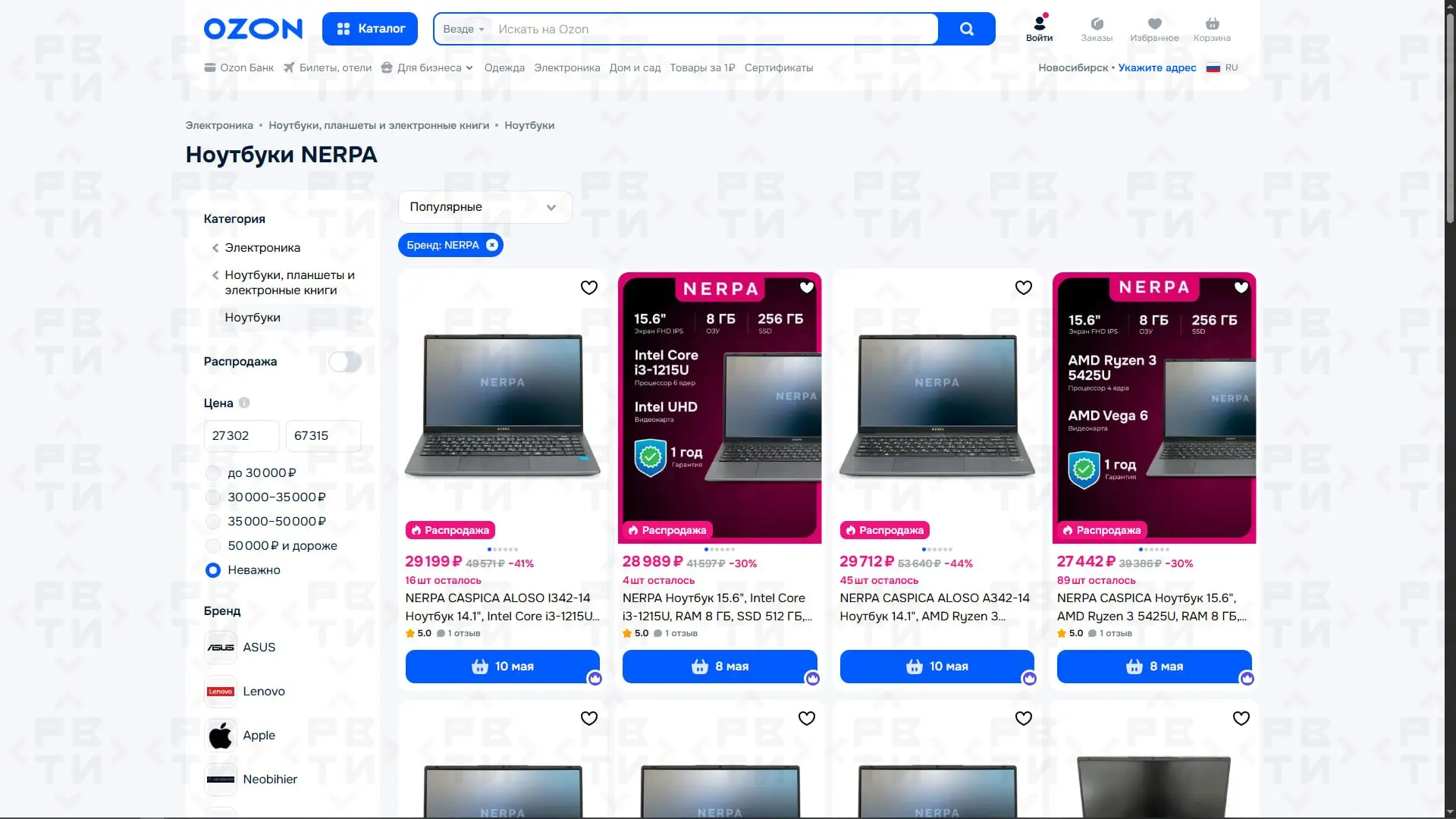The image size is (1456, 819).
Task: Click the Билеты, отели airplane icon
Action: click(289, 67)
